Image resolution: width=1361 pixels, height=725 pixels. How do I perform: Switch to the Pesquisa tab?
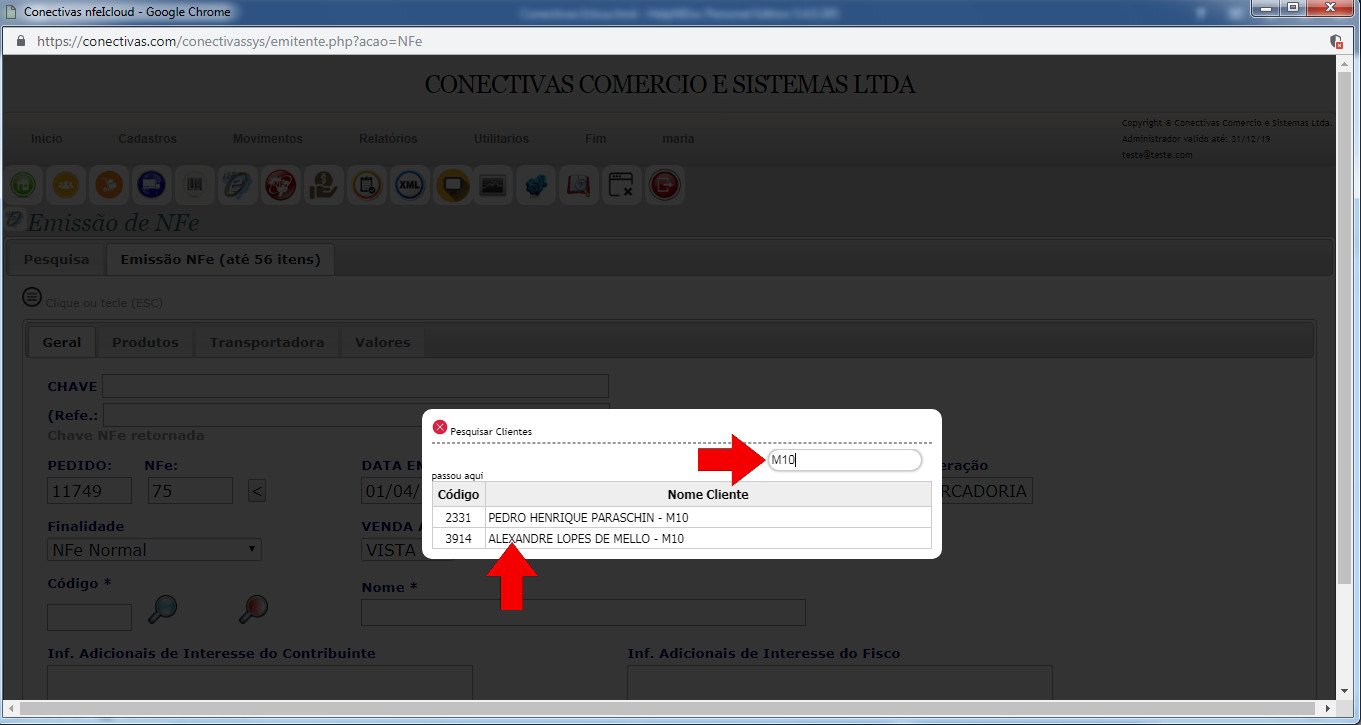(56, 260)
